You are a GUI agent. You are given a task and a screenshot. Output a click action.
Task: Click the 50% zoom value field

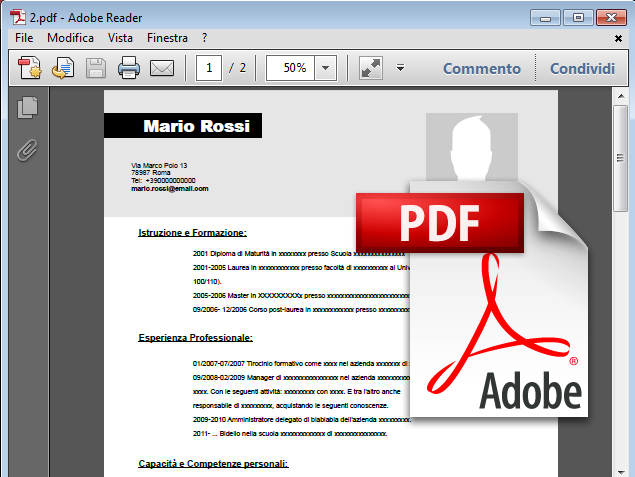(x=290, y=68)
